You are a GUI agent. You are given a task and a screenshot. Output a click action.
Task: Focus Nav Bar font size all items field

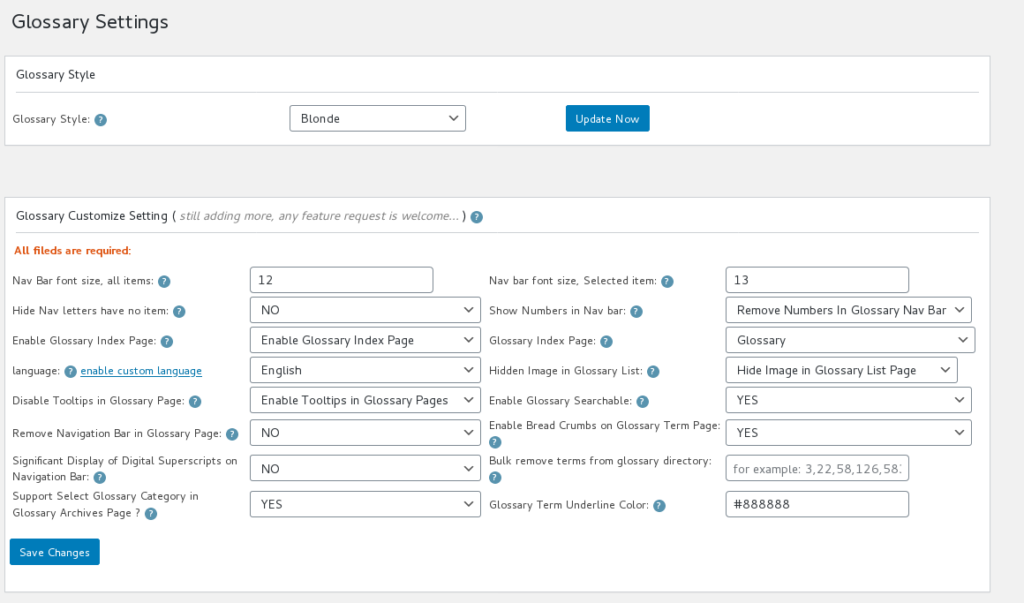tap(342, 280)
